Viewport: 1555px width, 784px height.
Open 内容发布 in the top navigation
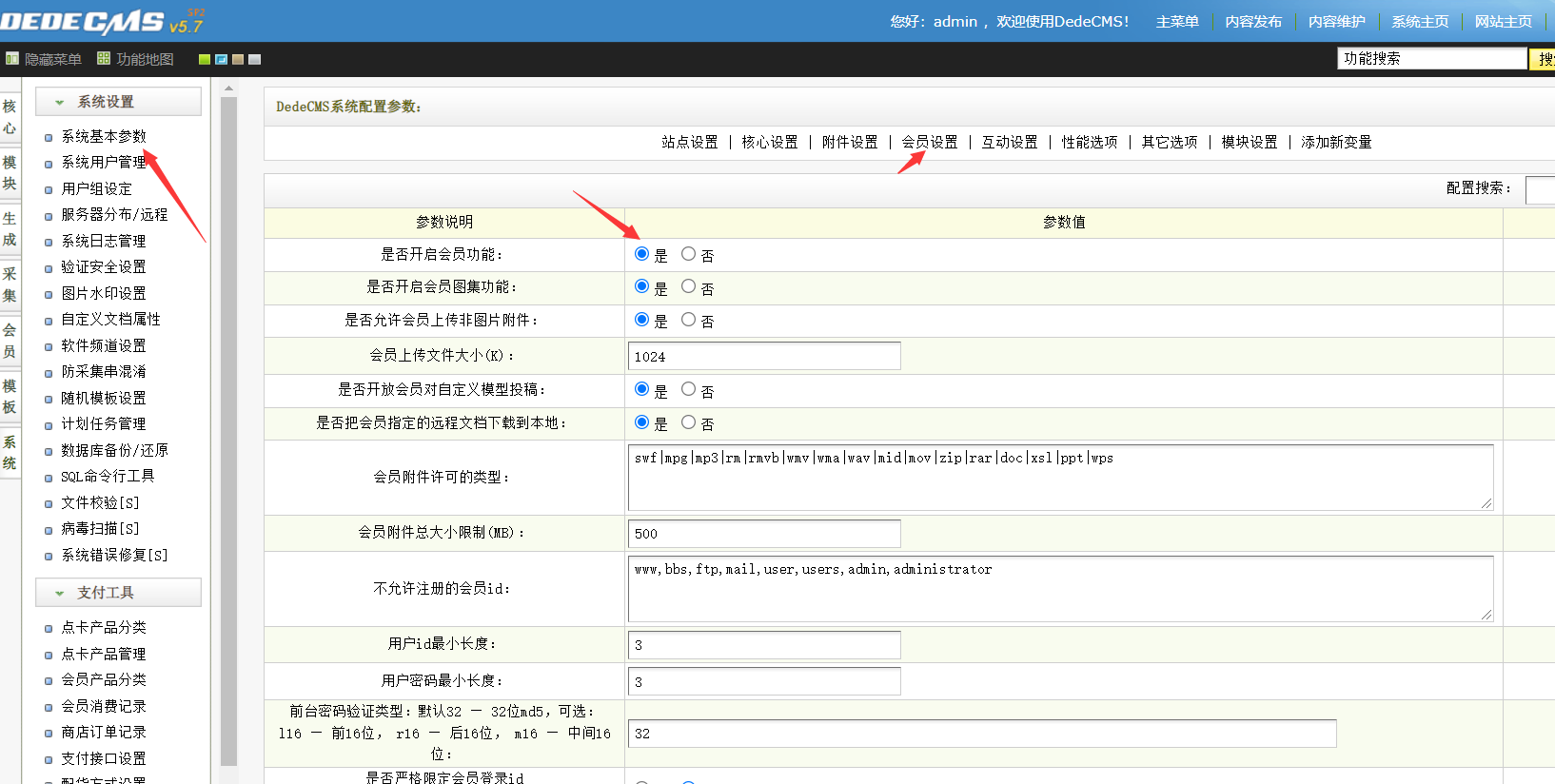coord(1253,21)
